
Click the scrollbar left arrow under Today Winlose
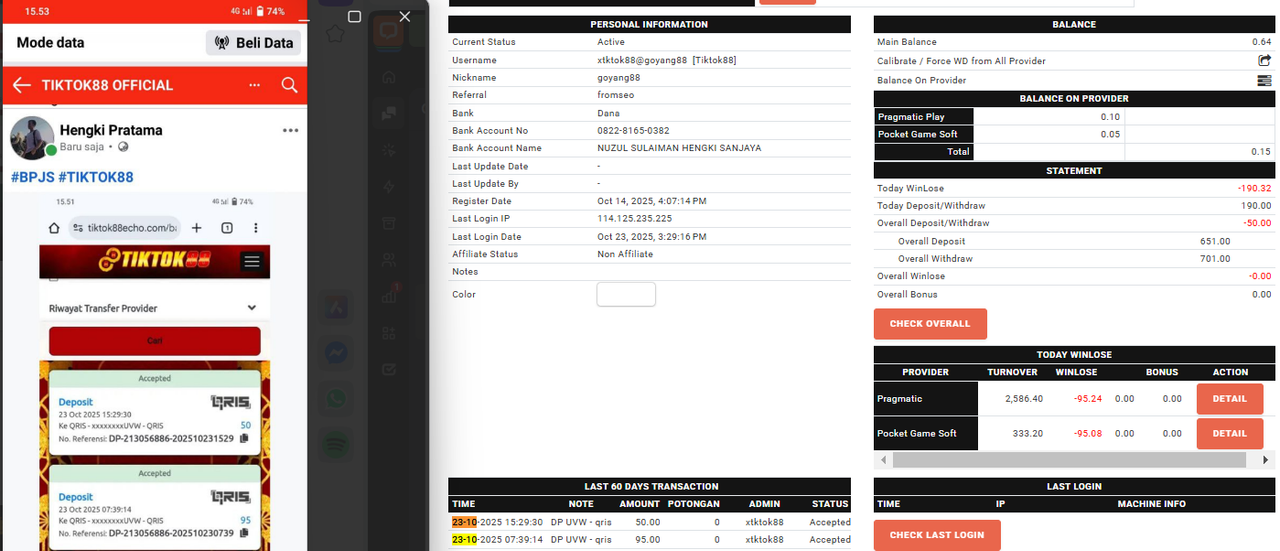pos(883,460)
